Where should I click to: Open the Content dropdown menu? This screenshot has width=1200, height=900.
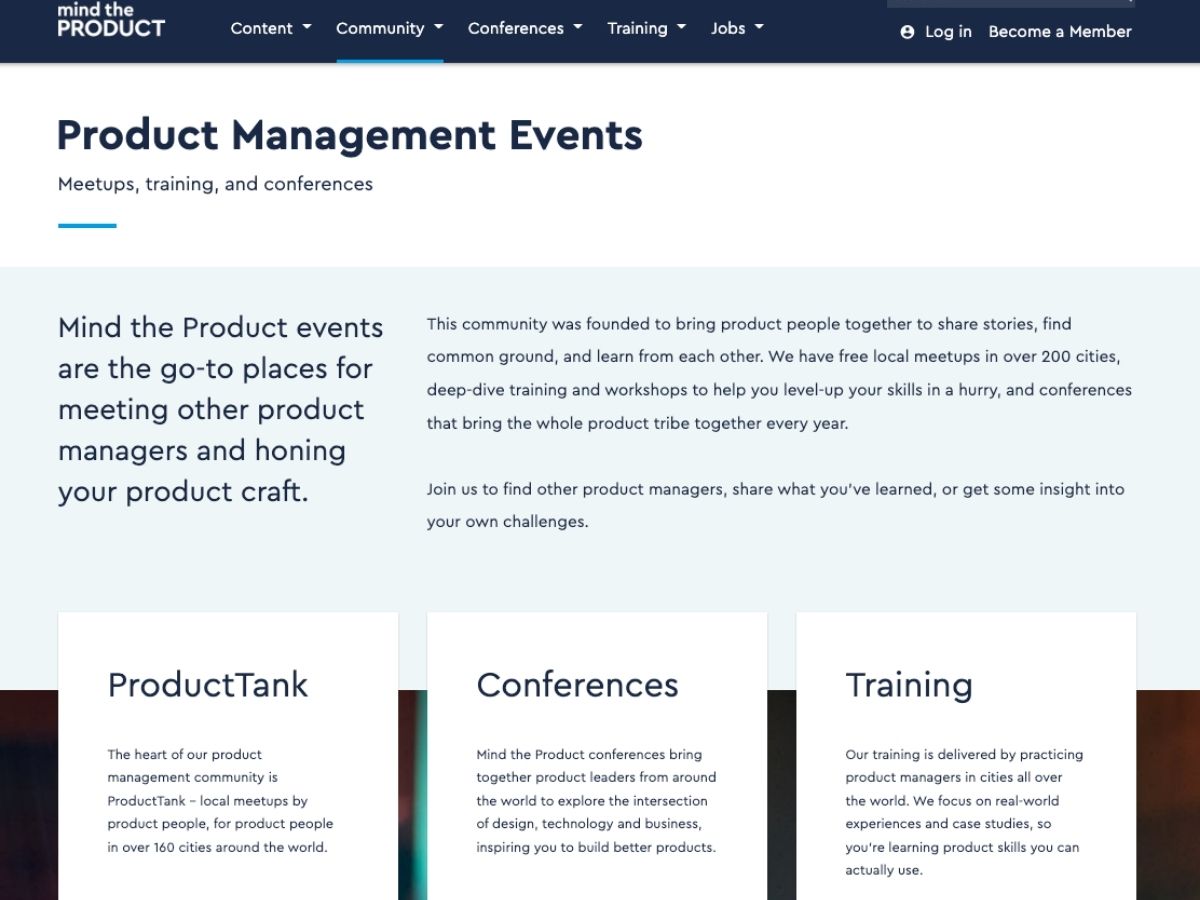(x=271, y=28)
